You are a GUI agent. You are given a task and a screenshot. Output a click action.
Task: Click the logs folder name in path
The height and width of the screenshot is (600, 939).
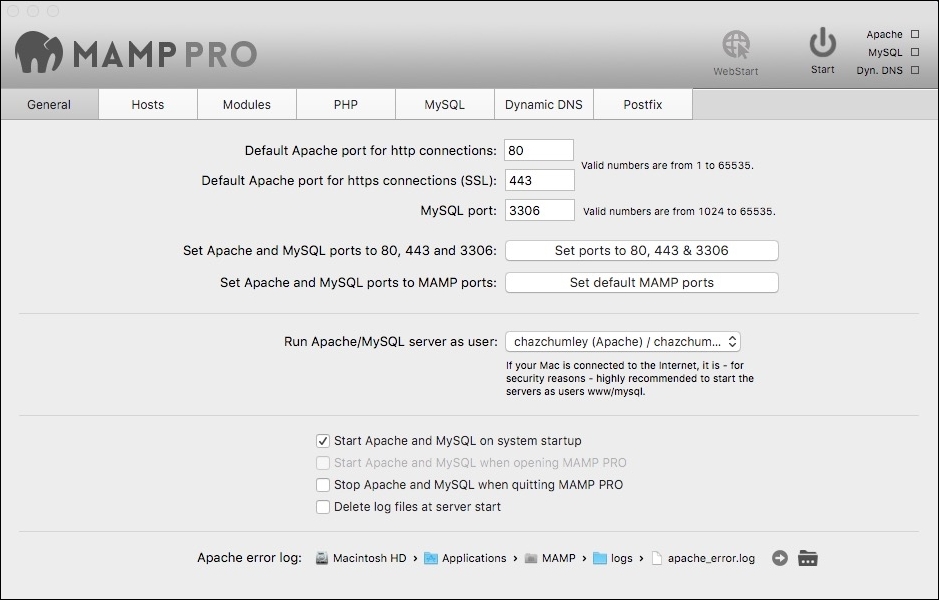tap(622, 558)
